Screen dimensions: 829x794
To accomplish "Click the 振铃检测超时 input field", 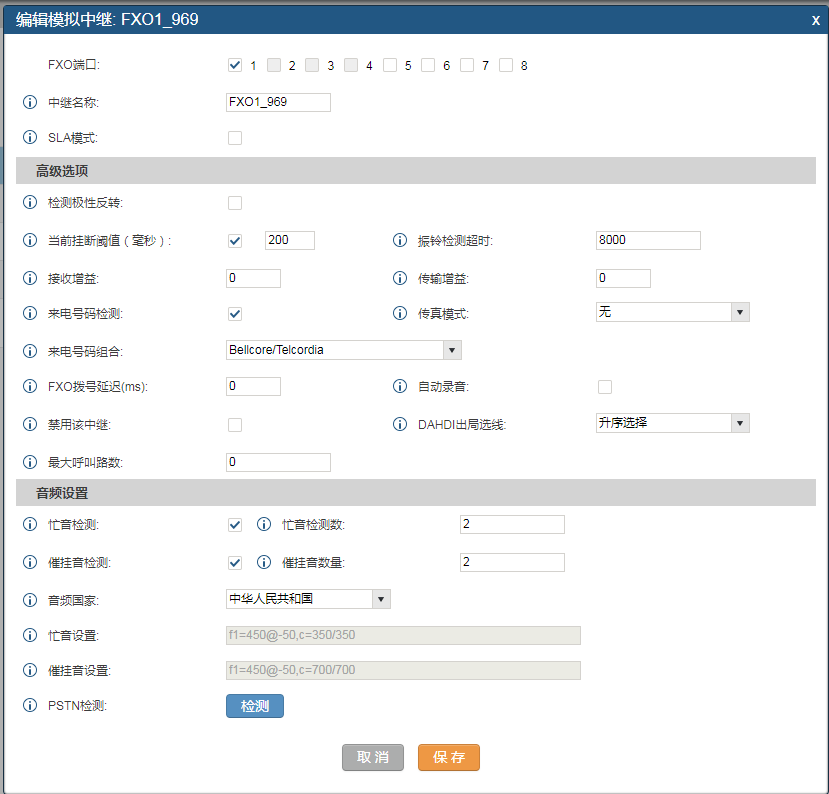I will click(x=648, y=240).
